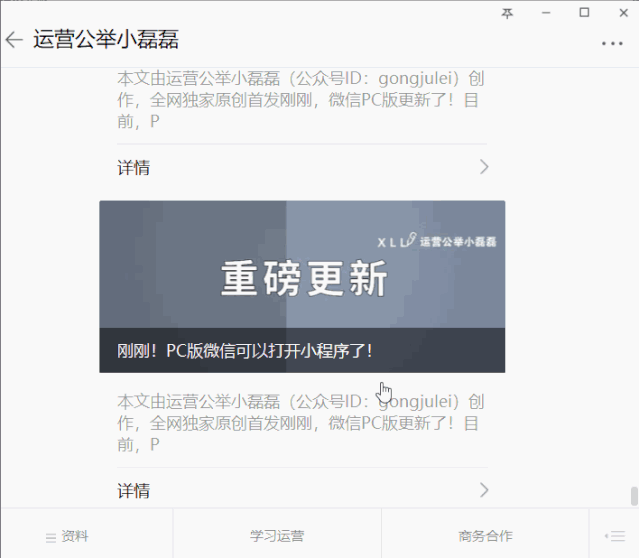Click the account title 运营公举小磊磊
This screenshot has height=558, width=639.
pyautogui.click(x=106, y=40)
